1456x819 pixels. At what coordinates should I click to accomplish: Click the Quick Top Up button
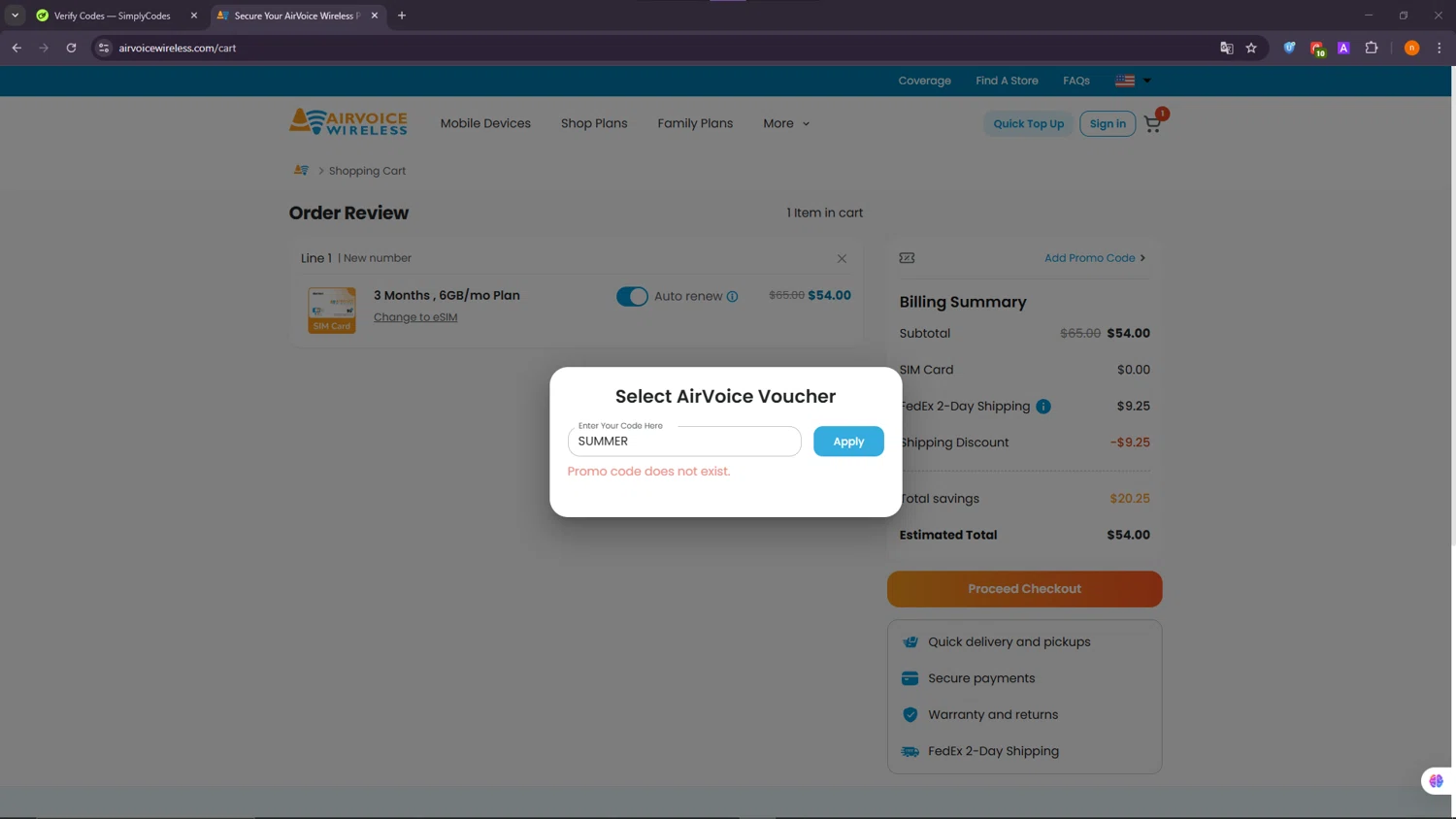click(x=1028, y=123)
